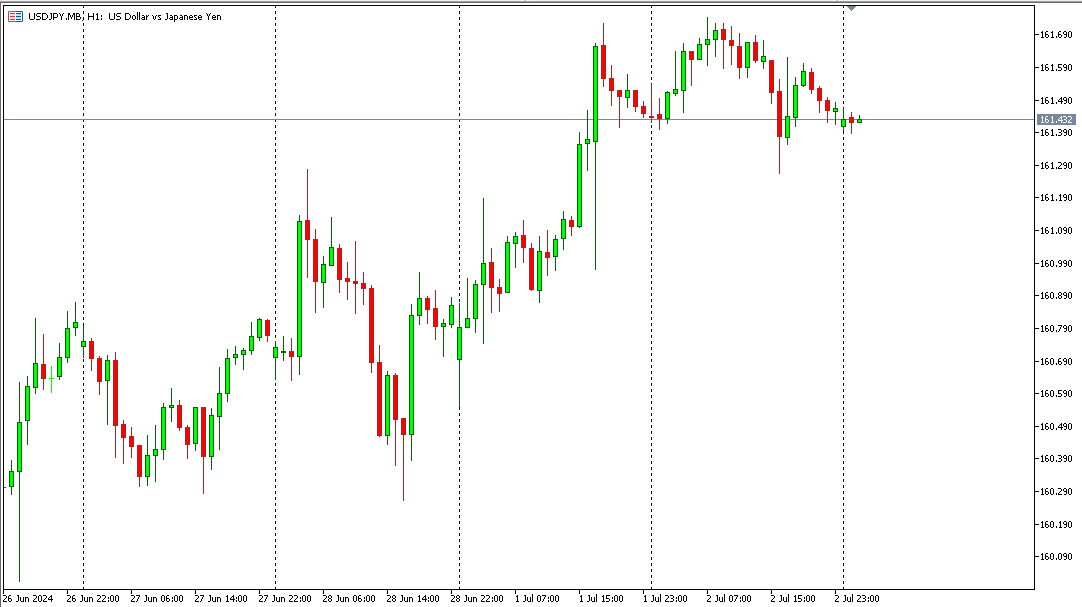This screenshot has height=607, width=1082.
Task: Click the 160.890 price scale label
Action: click(x=1056, y=296)
